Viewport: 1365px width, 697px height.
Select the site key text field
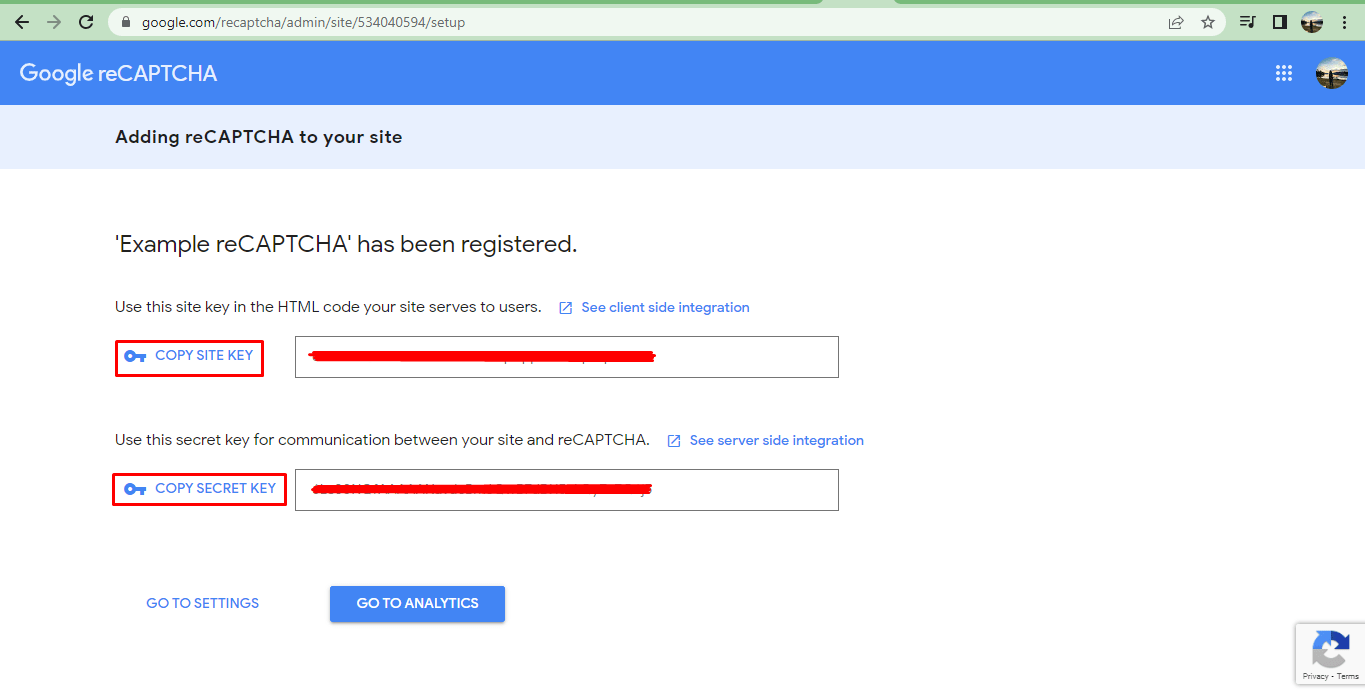tap(566, 357)
